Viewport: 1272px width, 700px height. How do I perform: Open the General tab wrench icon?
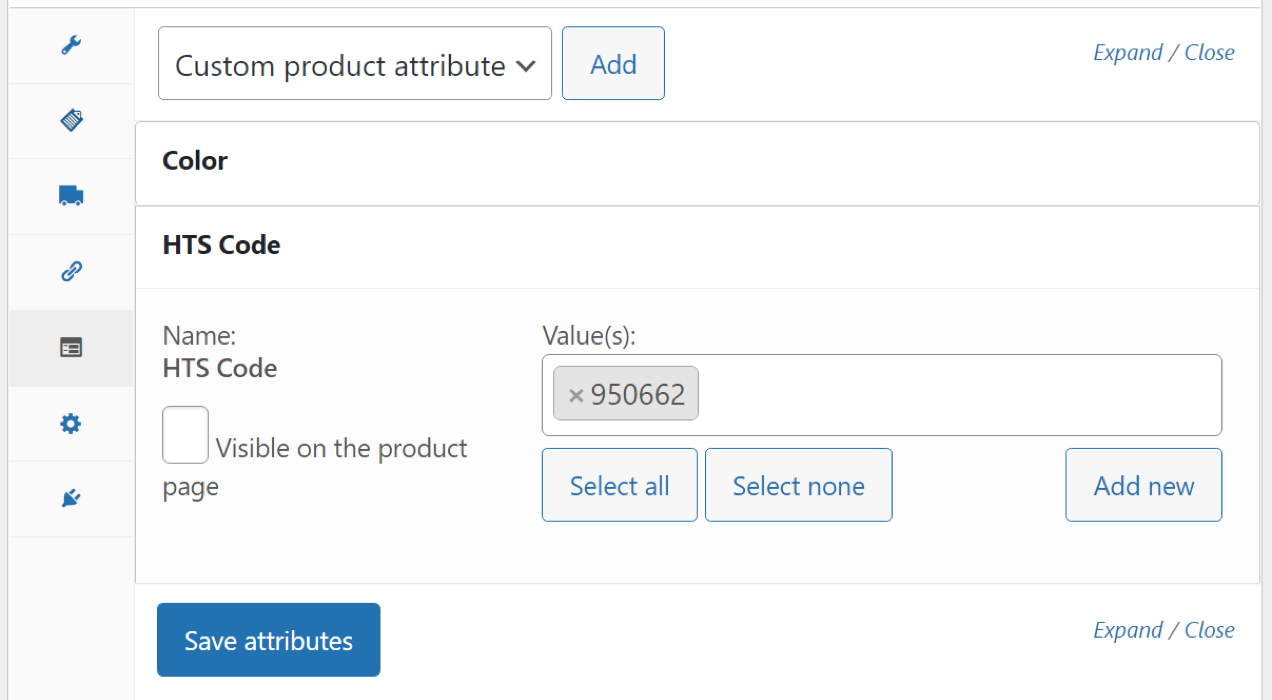(71, 45)
